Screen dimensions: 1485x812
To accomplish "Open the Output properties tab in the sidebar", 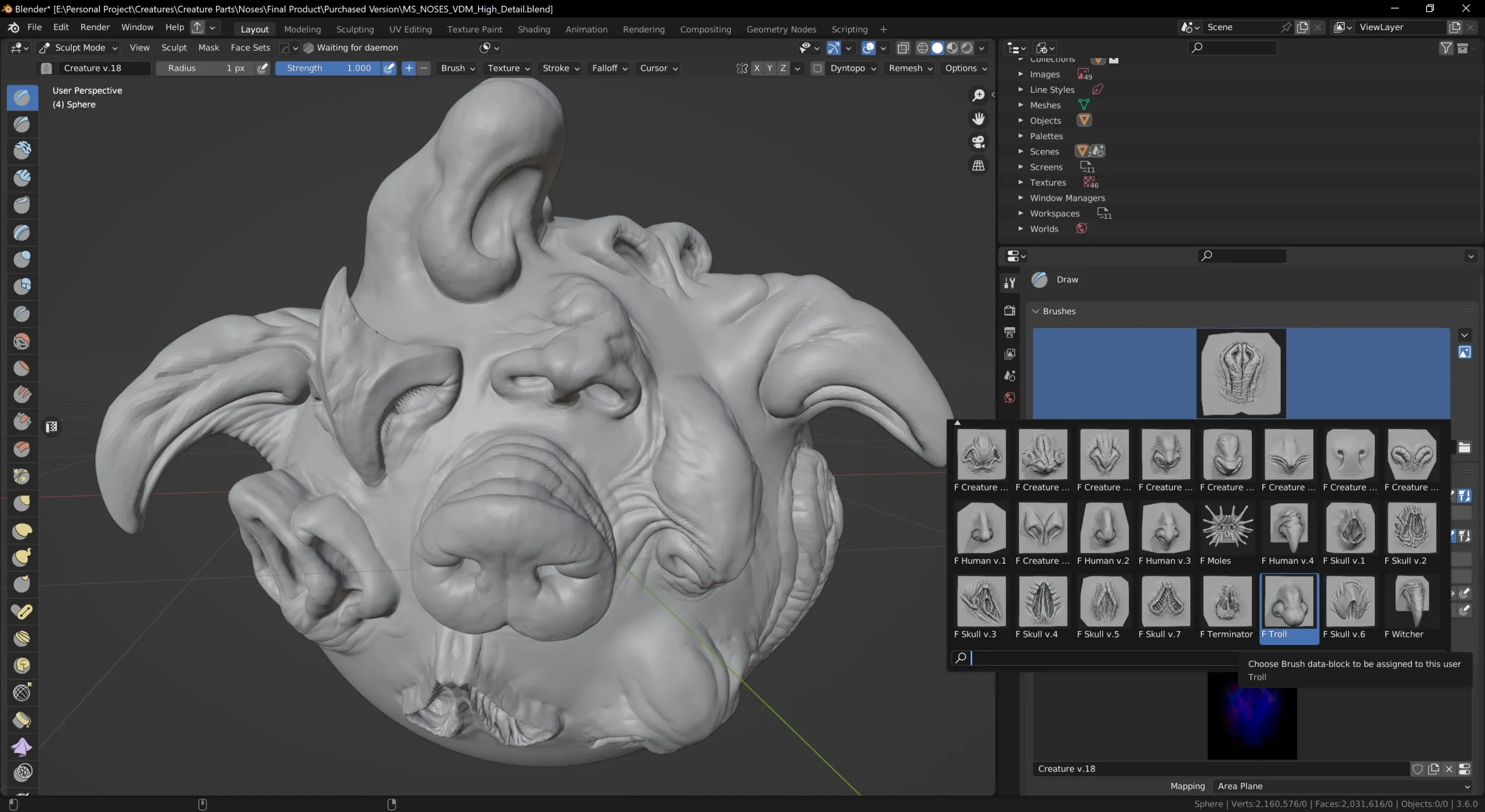I will [1009, 332].
